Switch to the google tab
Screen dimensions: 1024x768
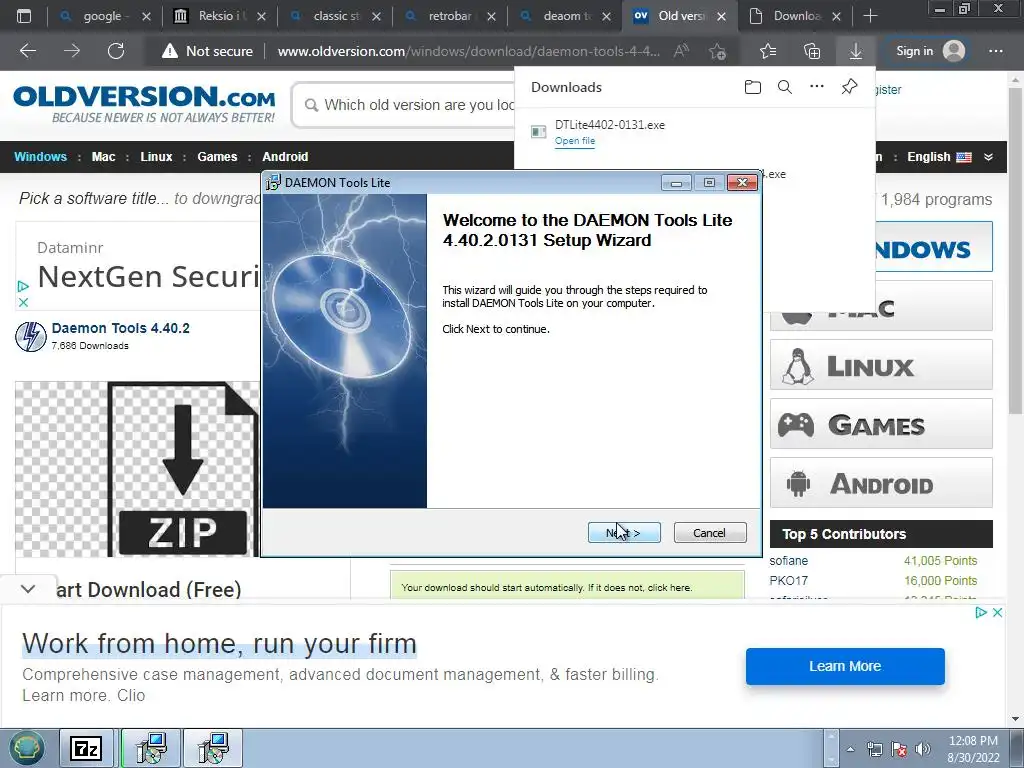pos(103,16)
